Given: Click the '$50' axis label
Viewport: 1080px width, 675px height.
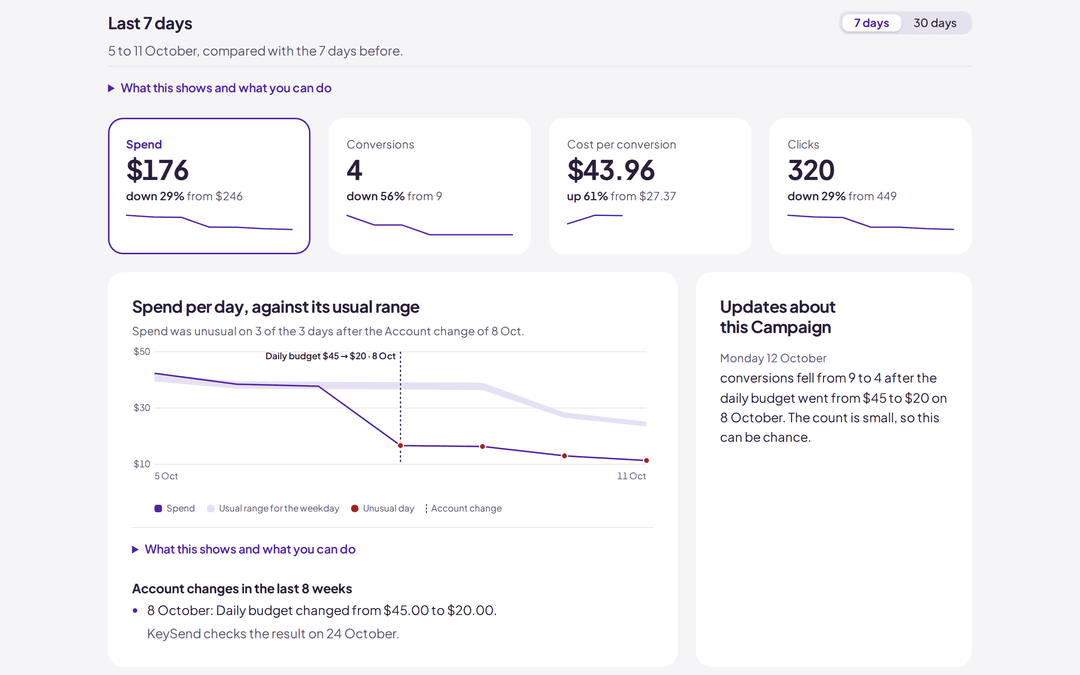Looking at the screenshot, I should [x=141, y=352].
